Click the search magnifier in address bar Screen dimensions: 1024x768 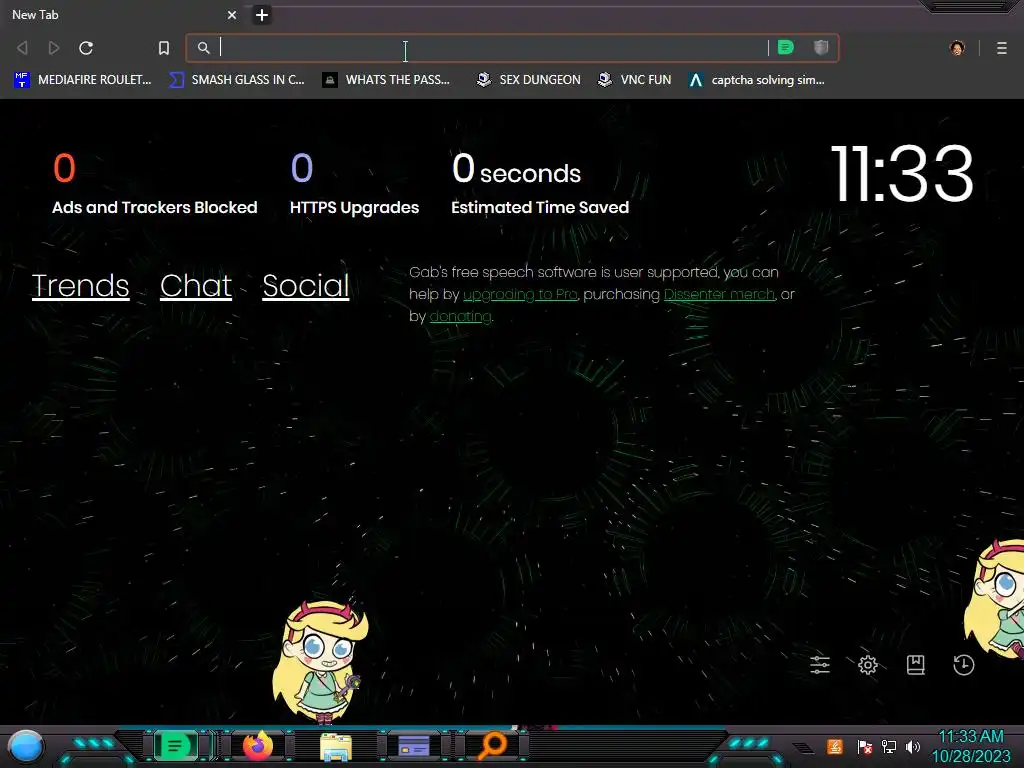tap(204, 48)
